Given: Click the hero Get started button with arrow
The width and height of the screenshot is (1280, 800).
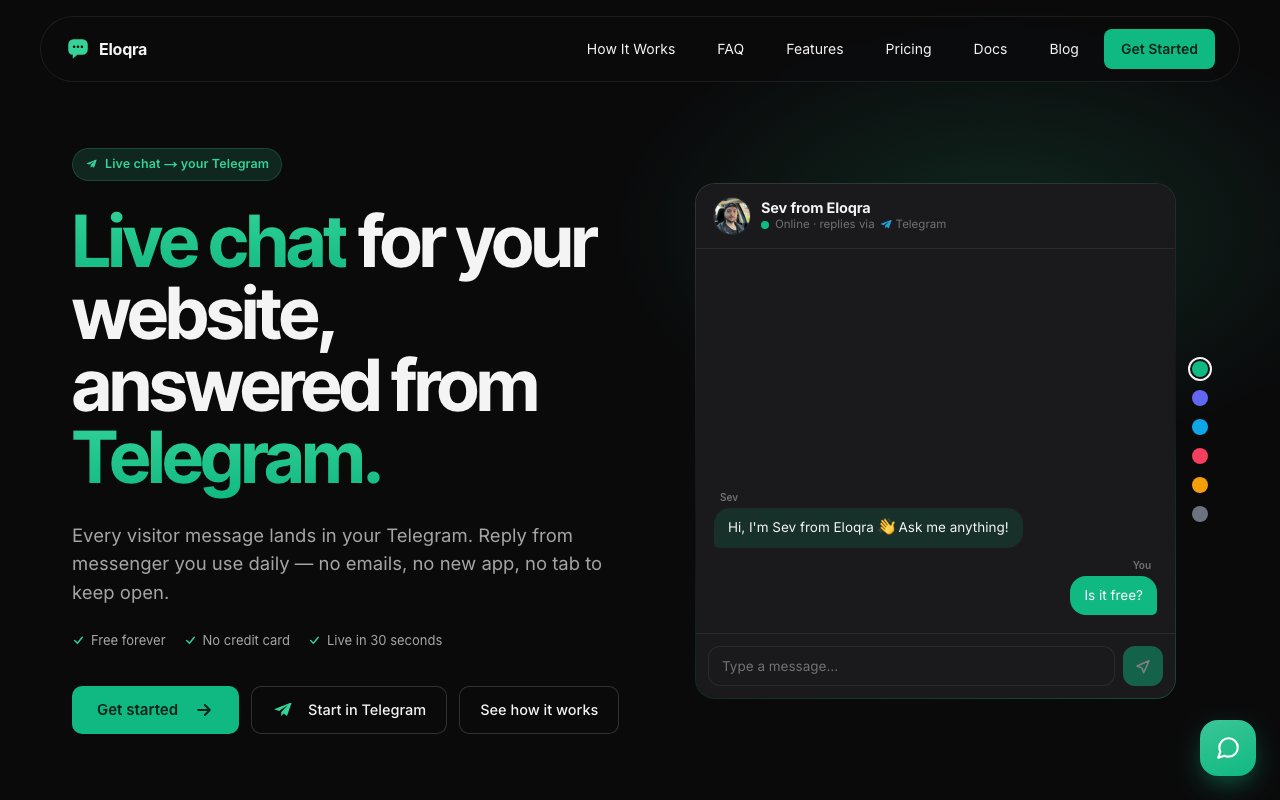Looking at the screenshot, I should point(155,710).
